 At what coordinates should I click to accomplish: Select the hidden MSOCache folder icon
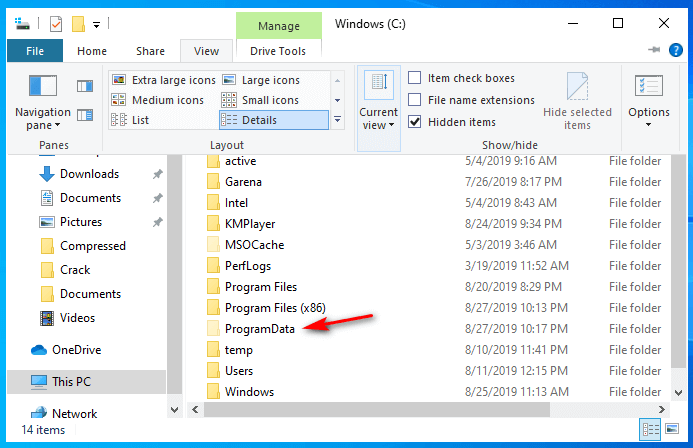pyautogui.click(x=213, y=245)
